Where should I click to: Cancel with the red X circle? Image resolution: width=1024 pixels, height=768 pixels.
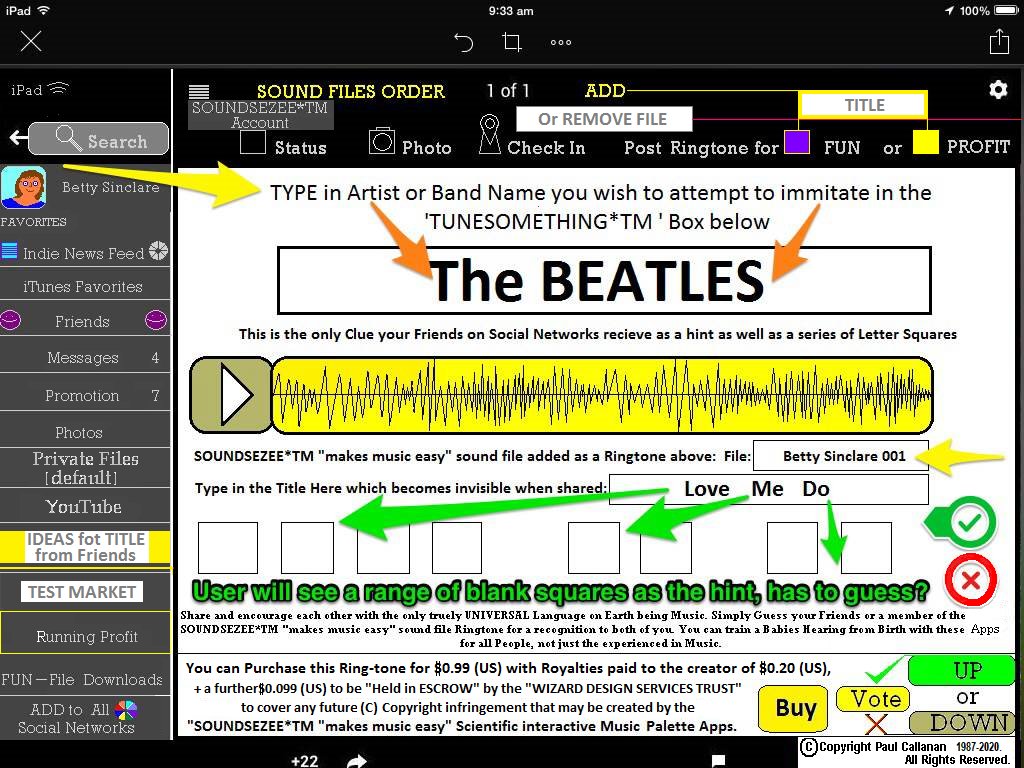coord(970,580)
